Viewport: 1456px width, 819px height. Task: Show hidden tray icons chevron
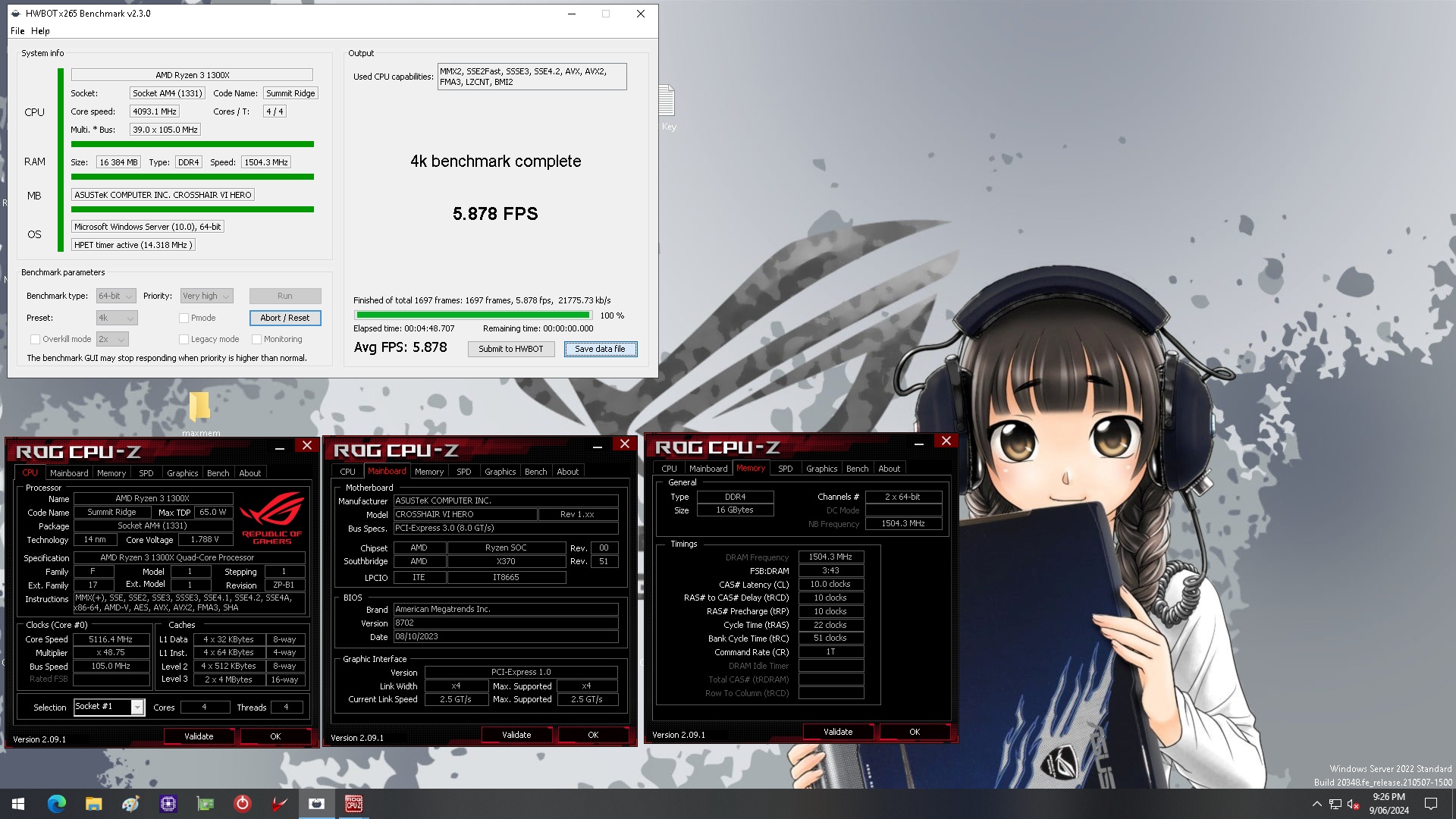tap(1316, 804)
